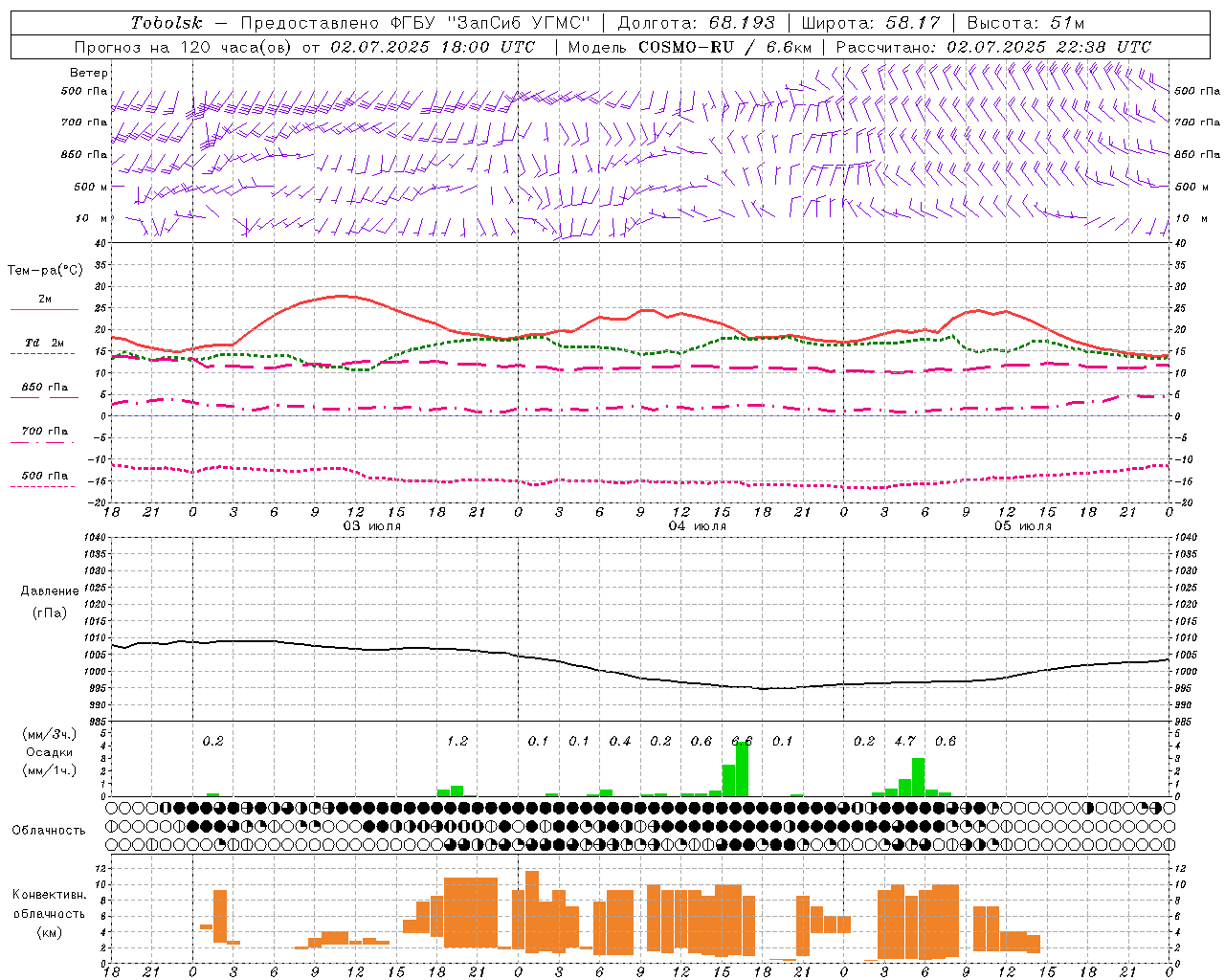Click the Модель COSMO-RU / 6.6км text
Screen dimensions: 1225x980
coord(690,47)
